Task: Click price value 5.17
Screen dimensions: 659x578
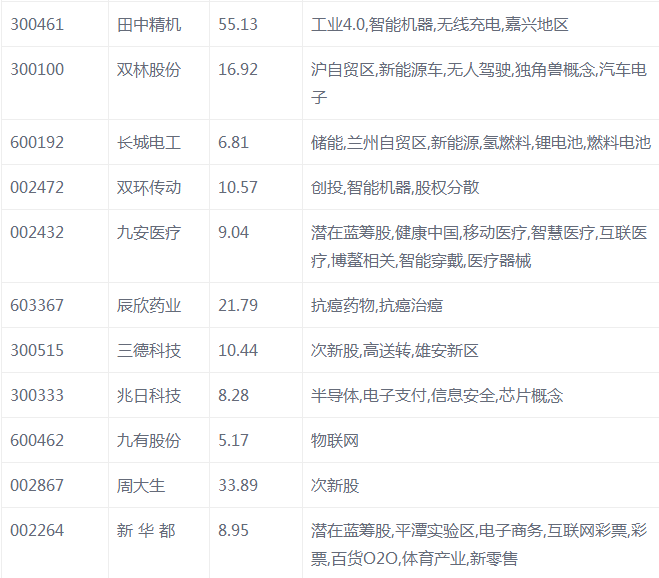Action: point(233,440)
